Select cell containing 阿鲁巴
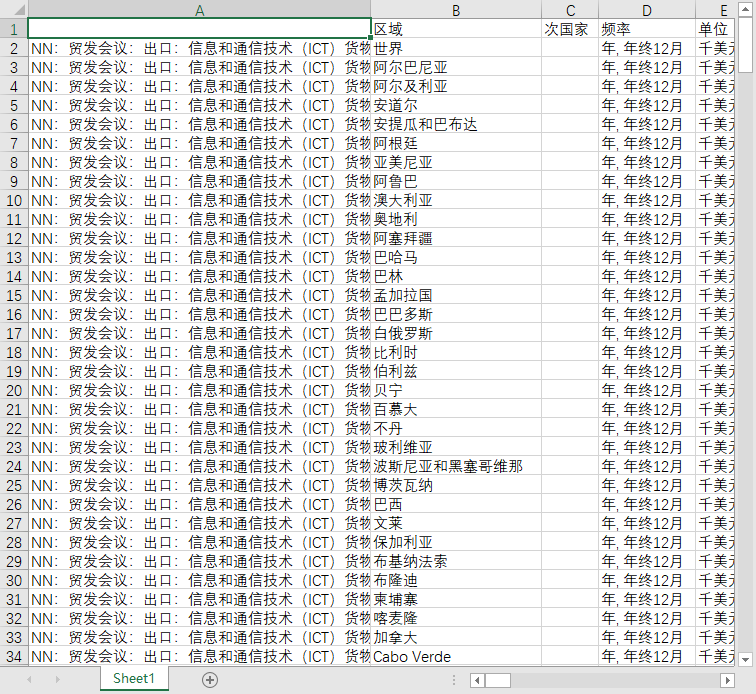The height and width of the screenshot is (694, 756). coord(456,181)
